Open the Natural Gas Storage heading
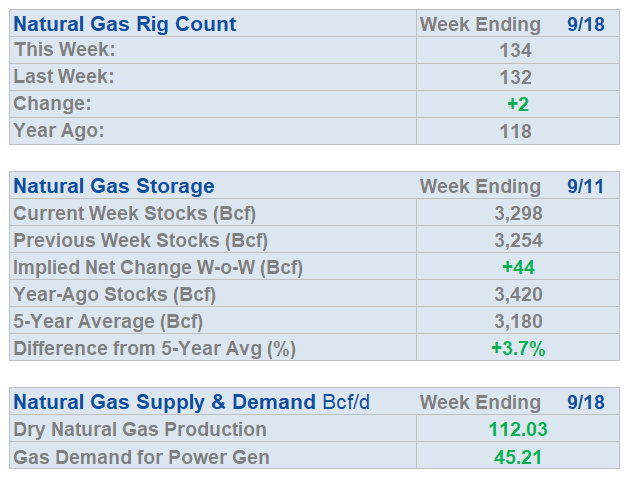Image resolution: width=628 pixels, height=478 pixels. [x=114, y=186]
